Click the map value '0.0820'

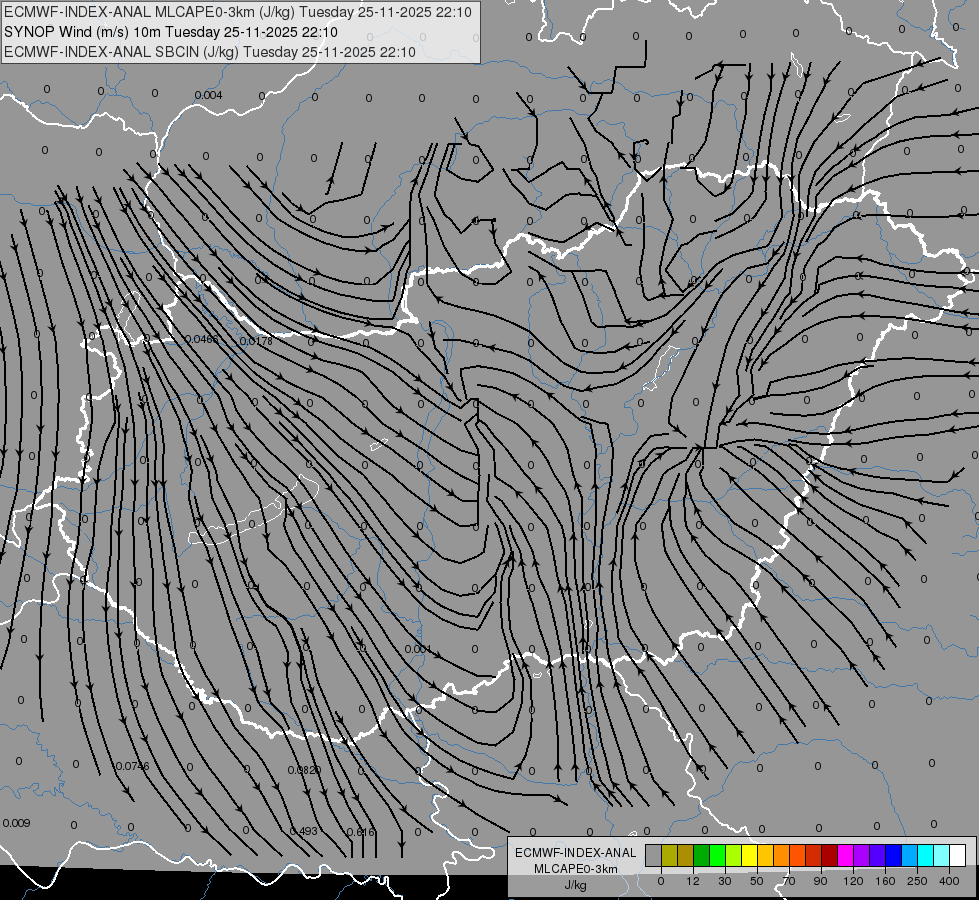pyautogui.click(x=304, y=770)
